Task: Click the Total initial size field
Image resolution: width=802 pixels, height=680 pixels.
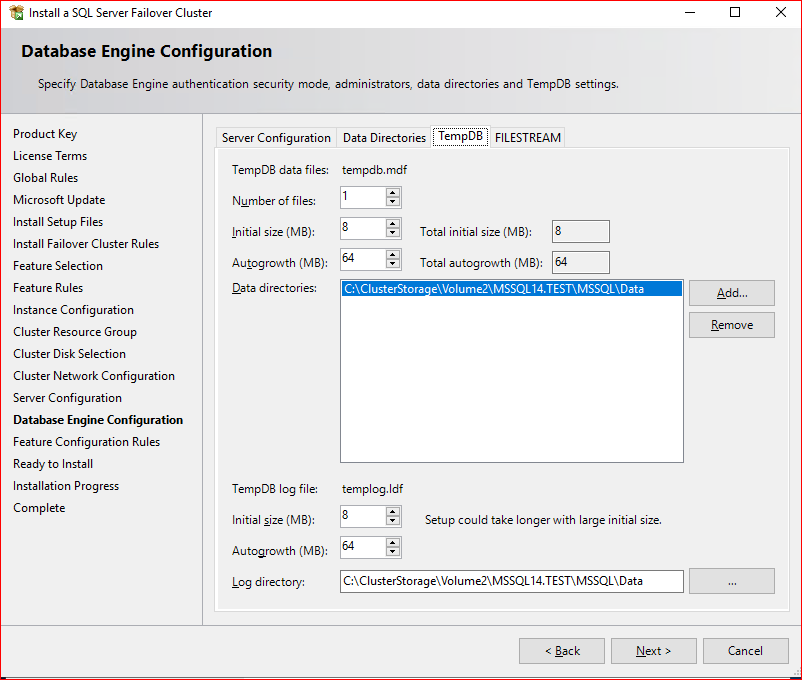Action: (x=581, y=231)
